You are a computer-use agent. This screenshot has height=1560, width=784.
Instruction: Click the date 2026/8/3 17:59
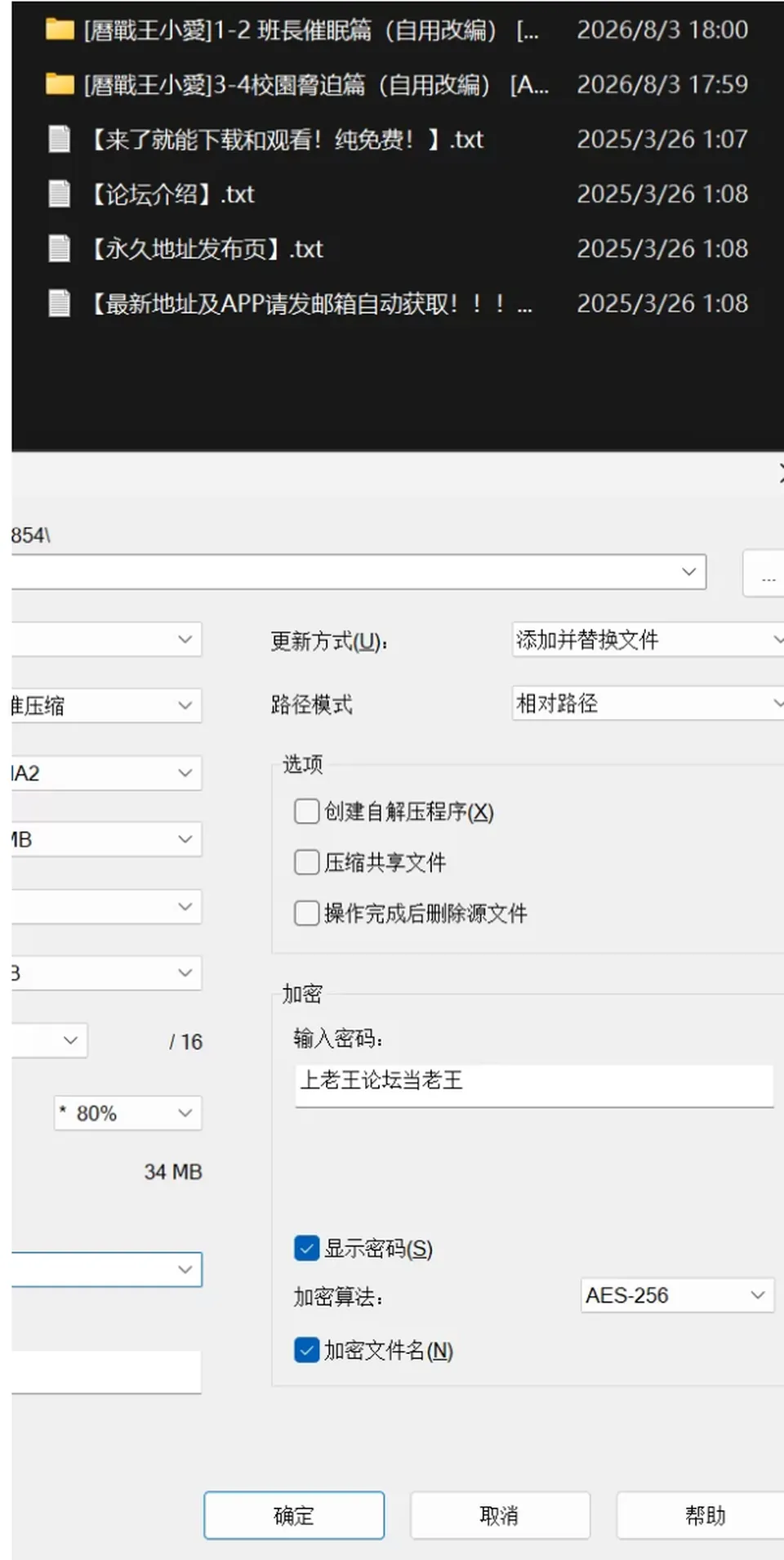[x=662, y=84]
